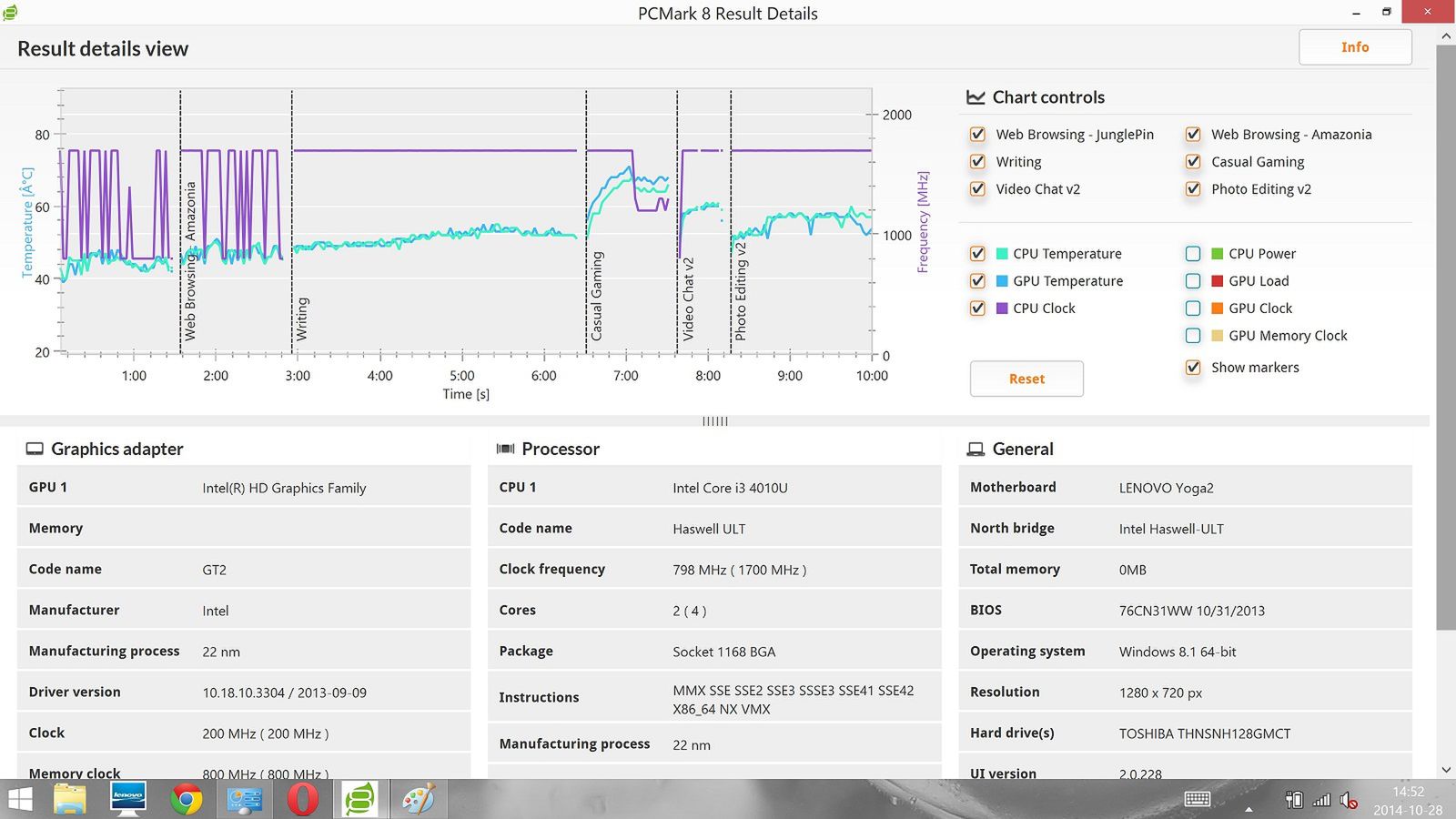Image resolution: width=1456 pixels, height=819 pixels.
Task: Show hidden tray icons arrow
Action: tap(1249, 809)
